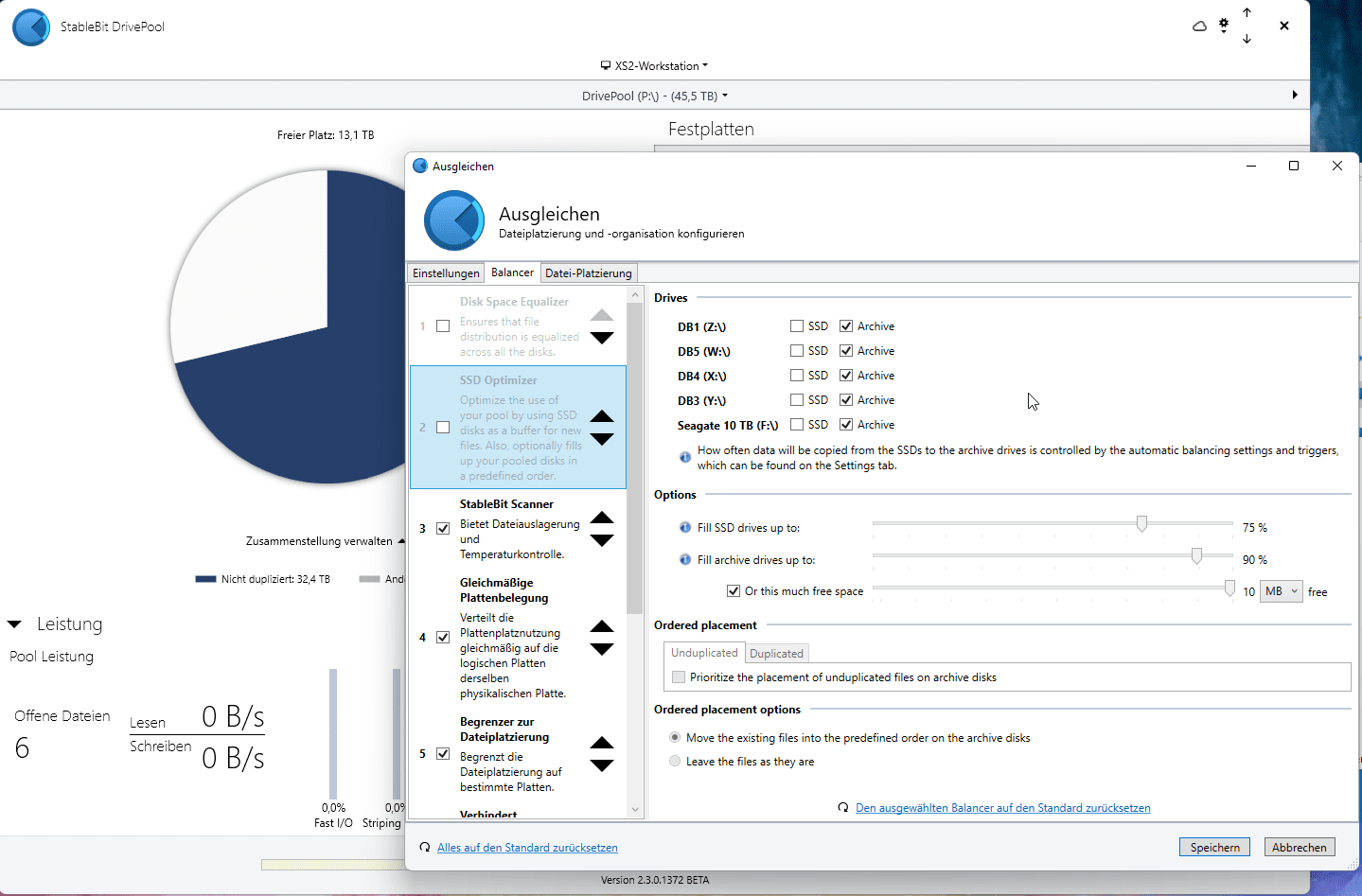
Task: Check SSD for DB3 (Y:\)
Action: point(797,399)
